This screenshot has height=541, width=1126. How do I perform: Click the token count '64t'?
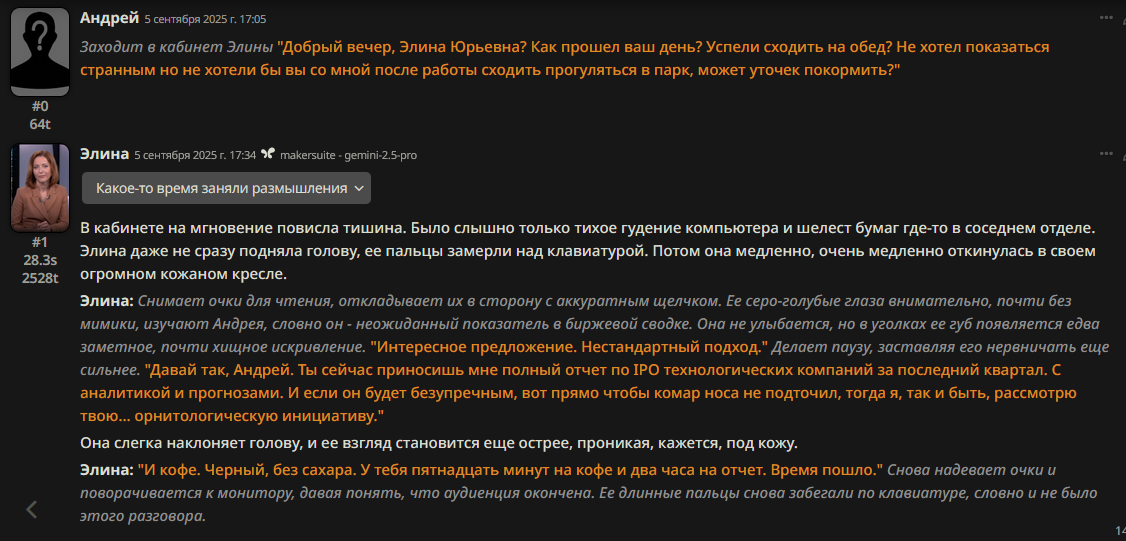pos(40,124)
